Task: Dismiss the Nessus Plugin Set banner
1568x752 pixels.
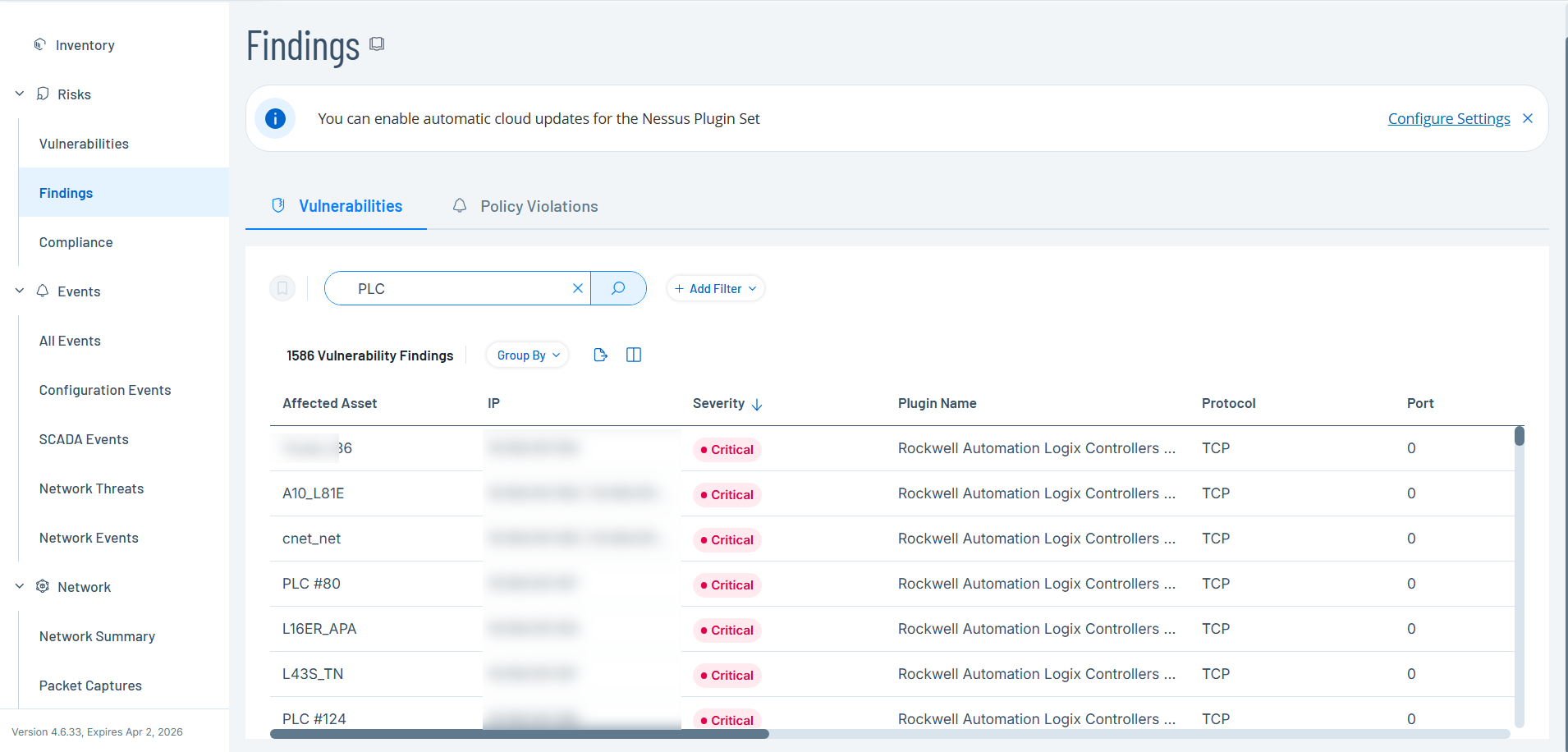Action: [x=1528, y=118]
